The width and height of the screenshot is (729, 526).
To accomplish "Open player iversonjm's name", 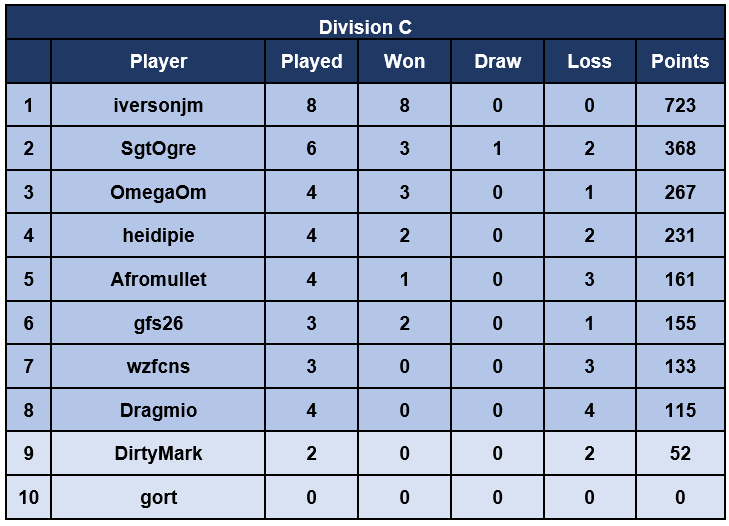I will pyautogui.click(x=158, y=105).
